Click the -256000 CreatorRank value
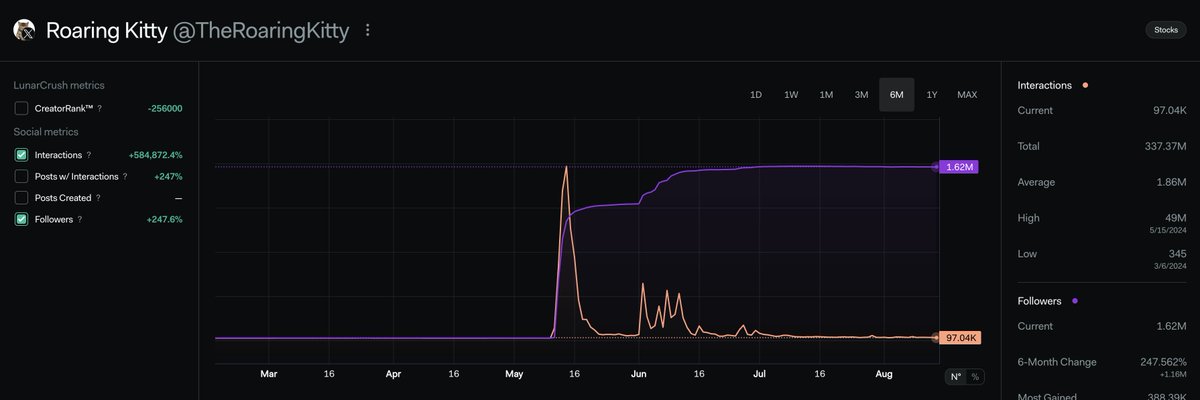The image size is (1200, 400). 163,108
